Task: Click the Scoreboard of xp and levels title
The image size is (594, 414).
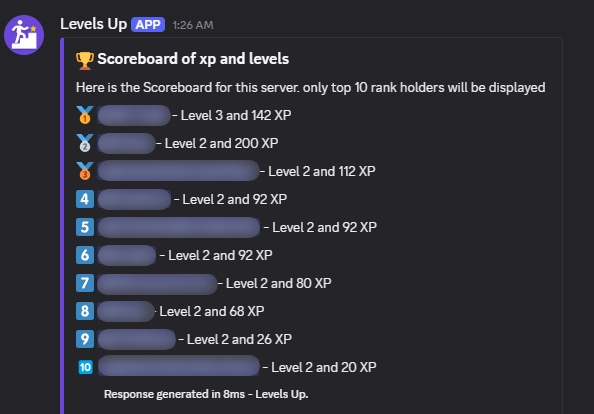Action: (x=193, y=59)
